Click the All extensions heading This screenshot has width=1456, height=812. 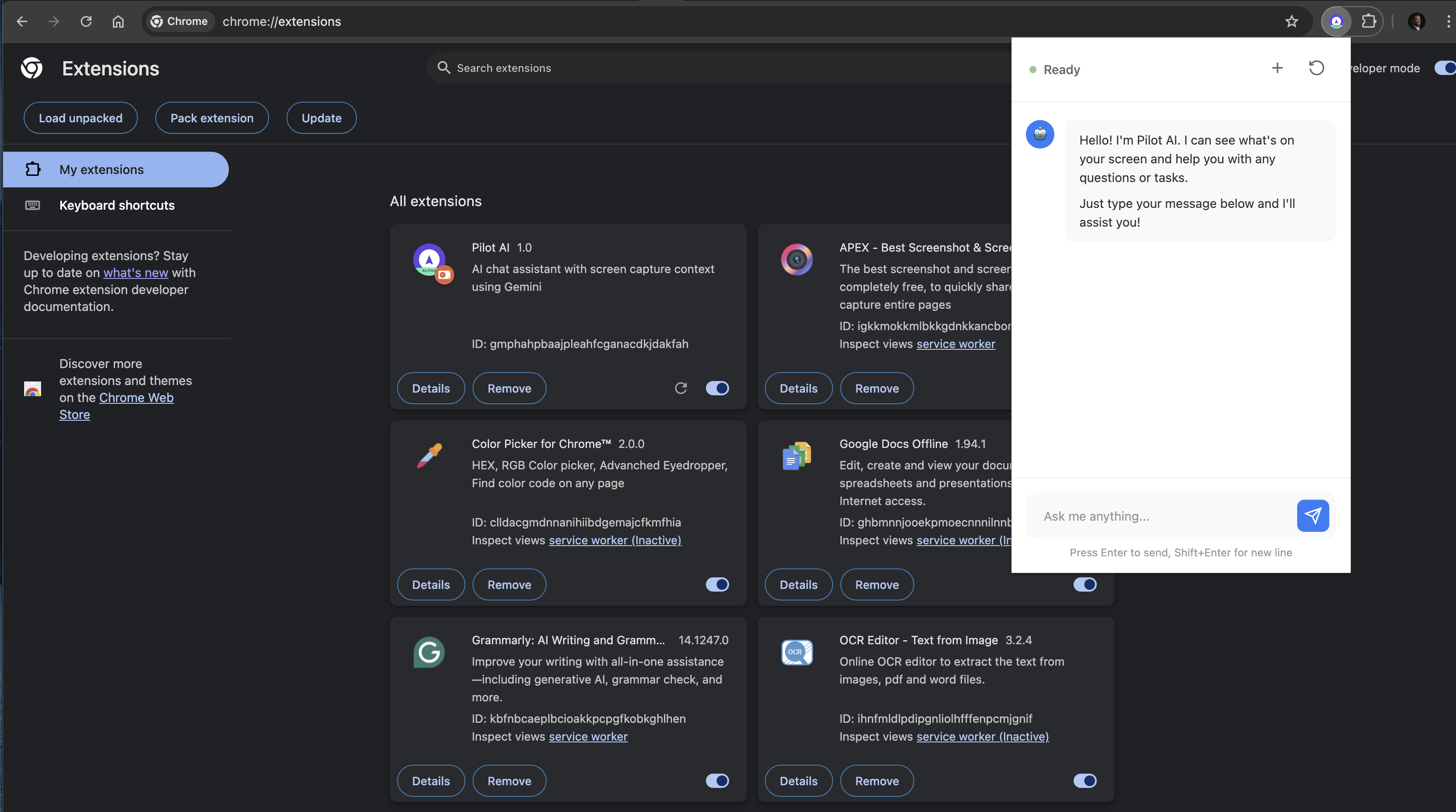click(435, 201)
